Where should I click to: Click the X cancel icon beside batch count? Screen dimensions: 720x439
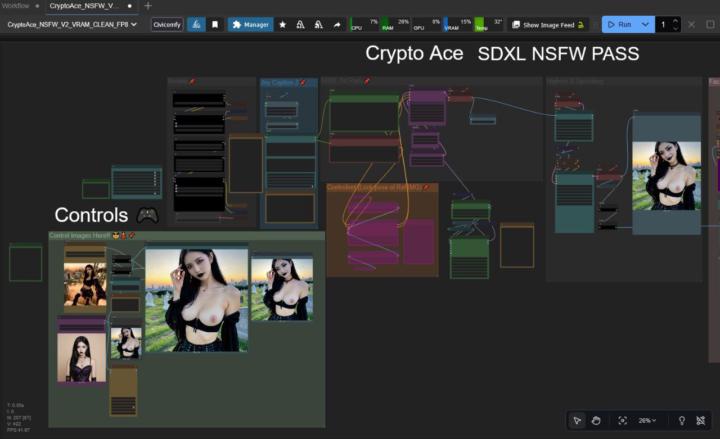(x=692, y=24)
